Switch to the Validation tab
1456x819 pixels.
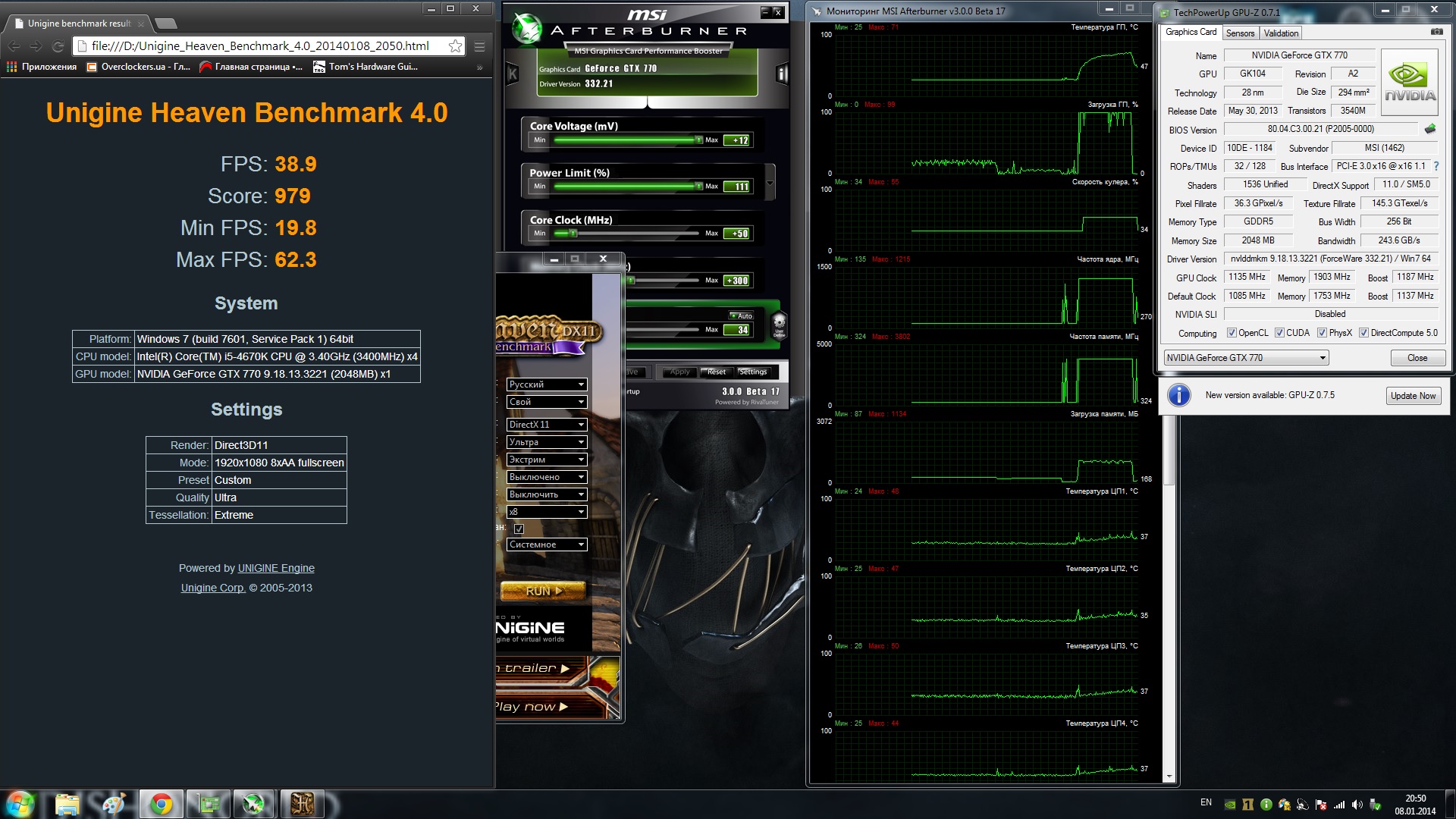pos(1281,33)
